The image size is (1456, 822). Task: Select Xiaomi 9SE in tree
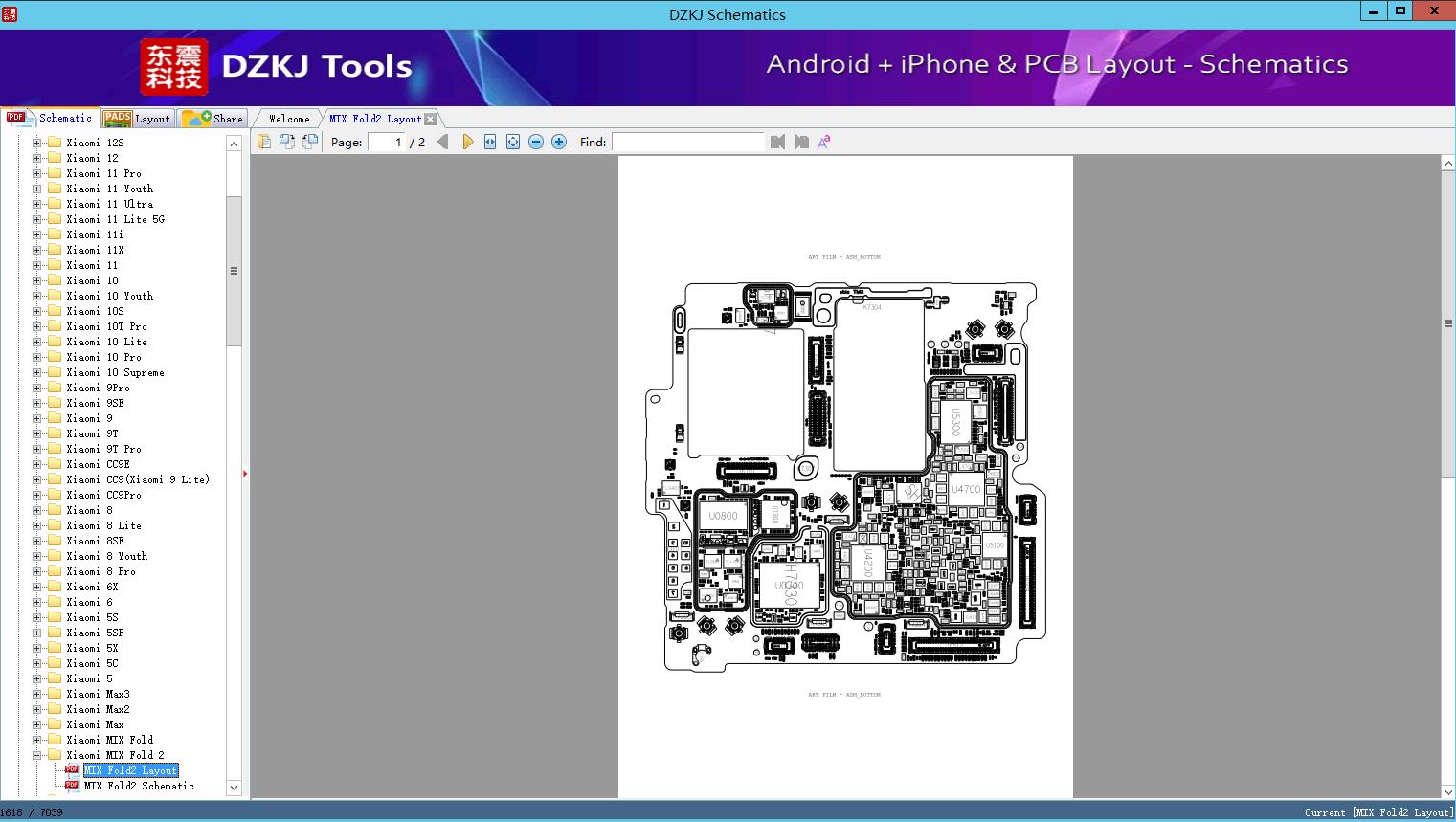pyautogui.click(x=95, y=403)
